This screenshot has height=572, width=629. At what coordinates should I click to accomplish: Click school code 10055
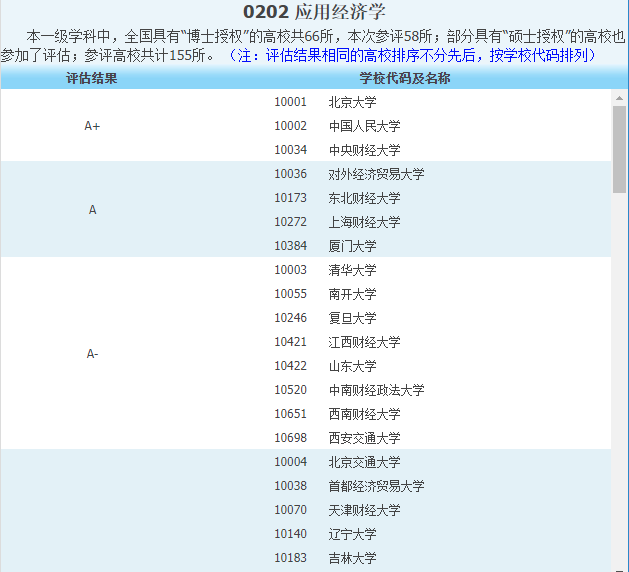(x=290, y=294)
